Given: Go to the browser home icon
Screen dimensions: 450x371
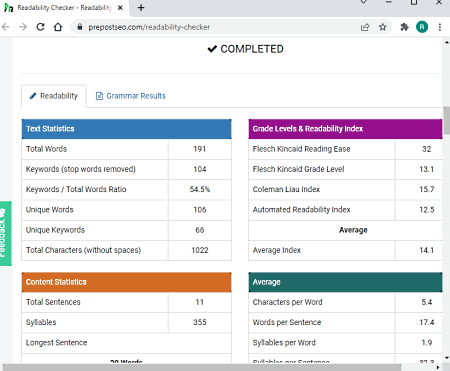Looking at the screenshot, I should coord(58,27).
